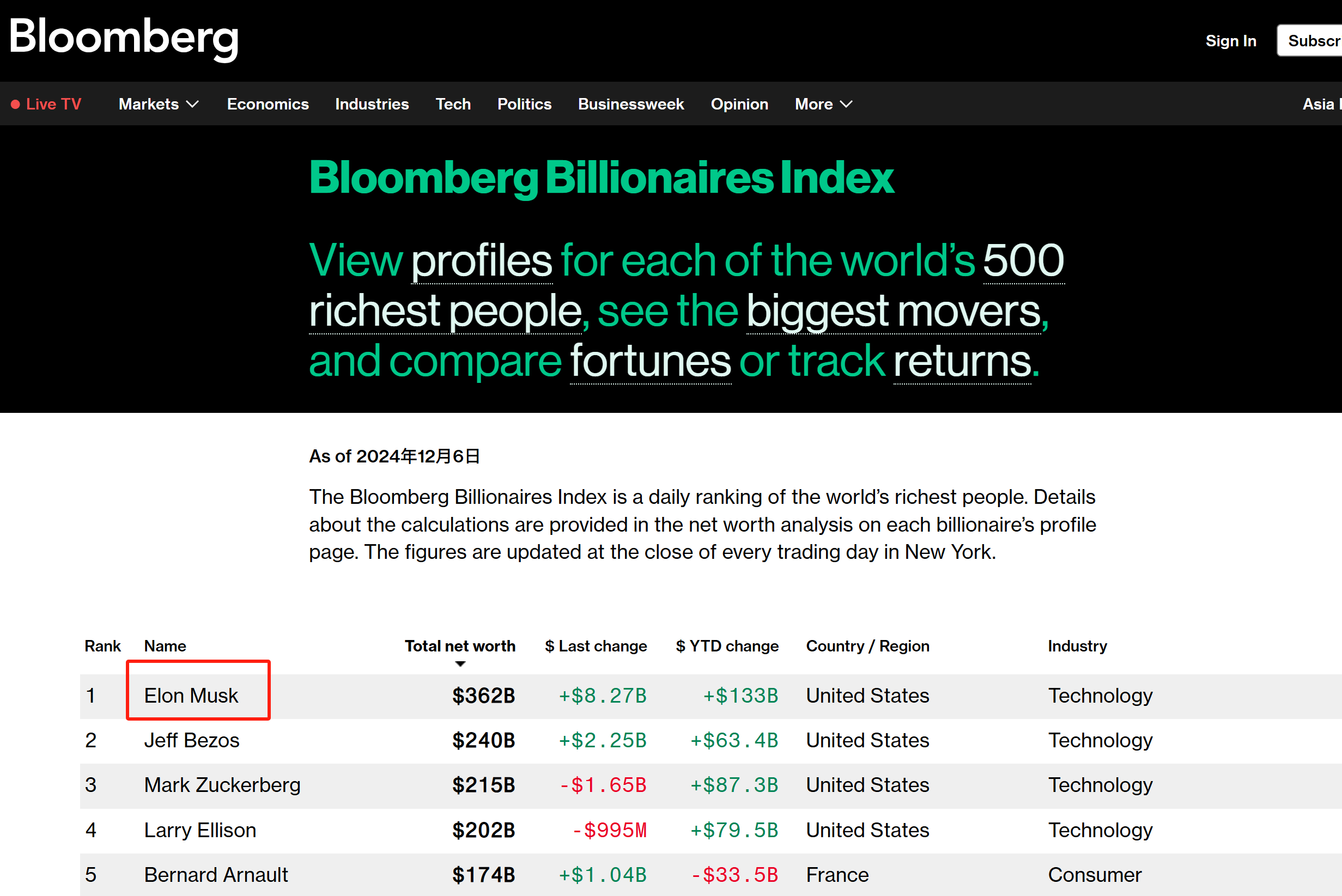Select the Opinion navigation tab

point(739,104)
